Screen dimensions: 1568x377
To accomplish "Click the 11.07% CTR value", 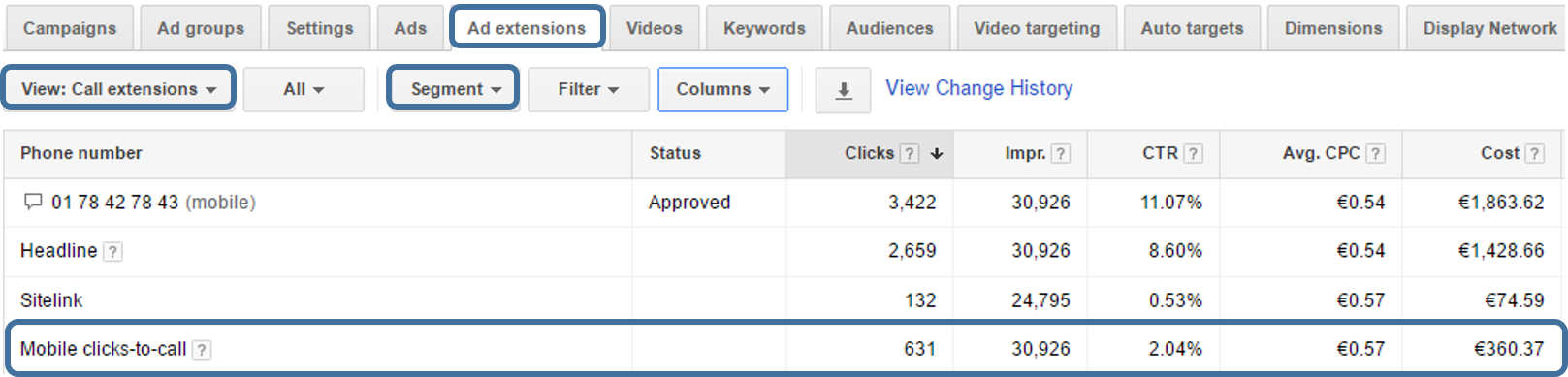I will coord(1171,203).
